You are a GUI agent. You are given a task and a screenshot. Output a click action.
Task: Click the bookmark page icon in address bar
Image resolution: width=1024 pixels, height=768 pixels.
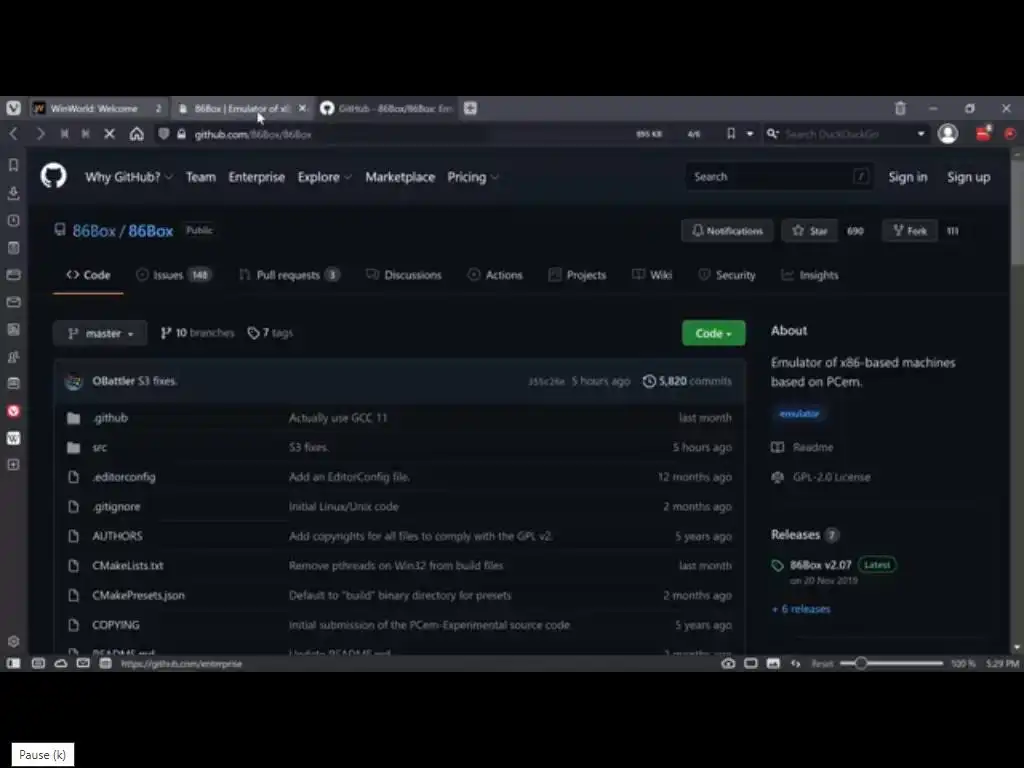coord(731,134)
